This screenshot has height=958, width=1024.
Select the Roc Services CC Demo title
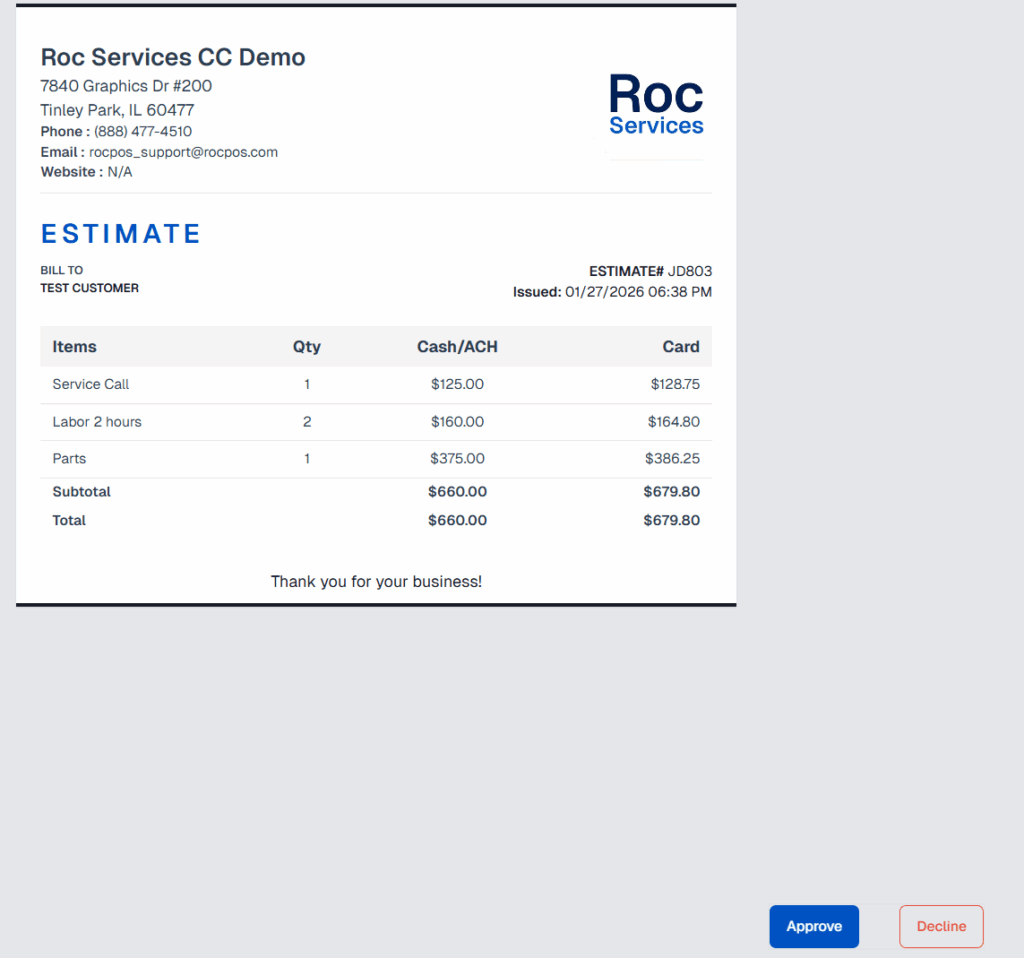[173, 57]
